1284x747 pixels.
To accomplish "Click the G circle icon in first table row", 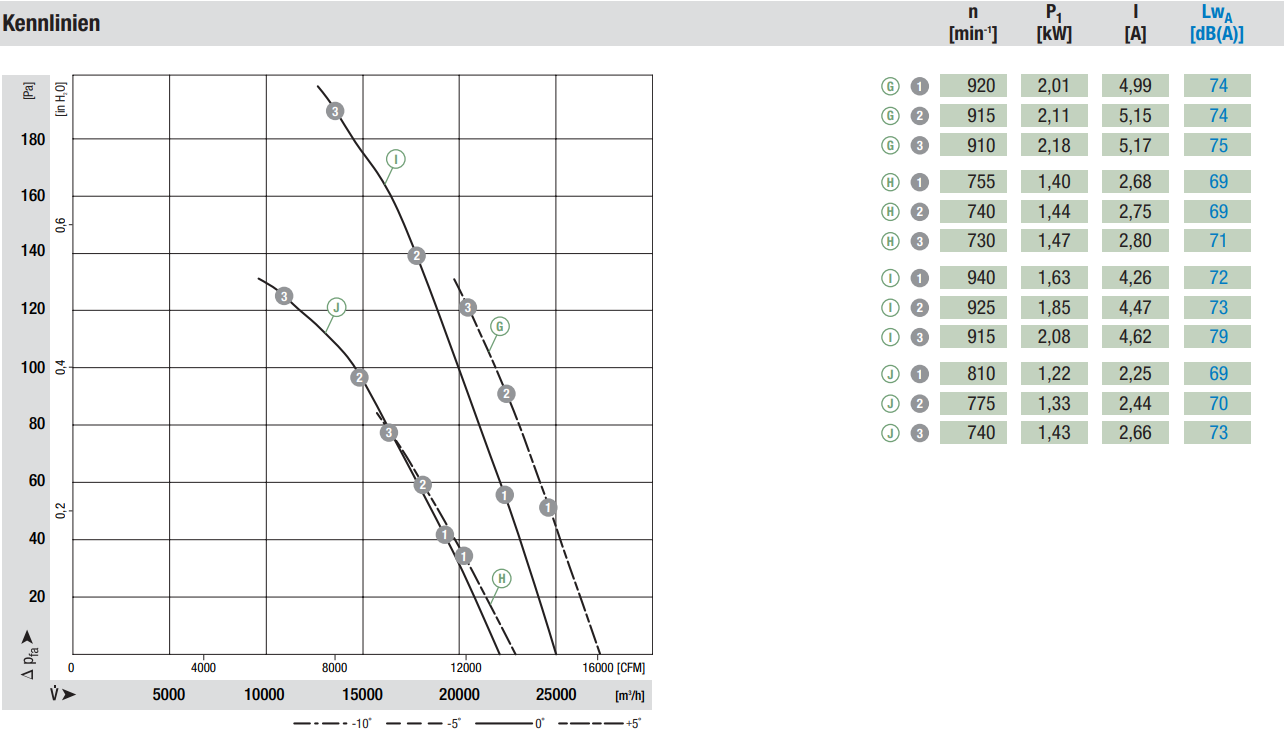I will [x=890, y=86].
